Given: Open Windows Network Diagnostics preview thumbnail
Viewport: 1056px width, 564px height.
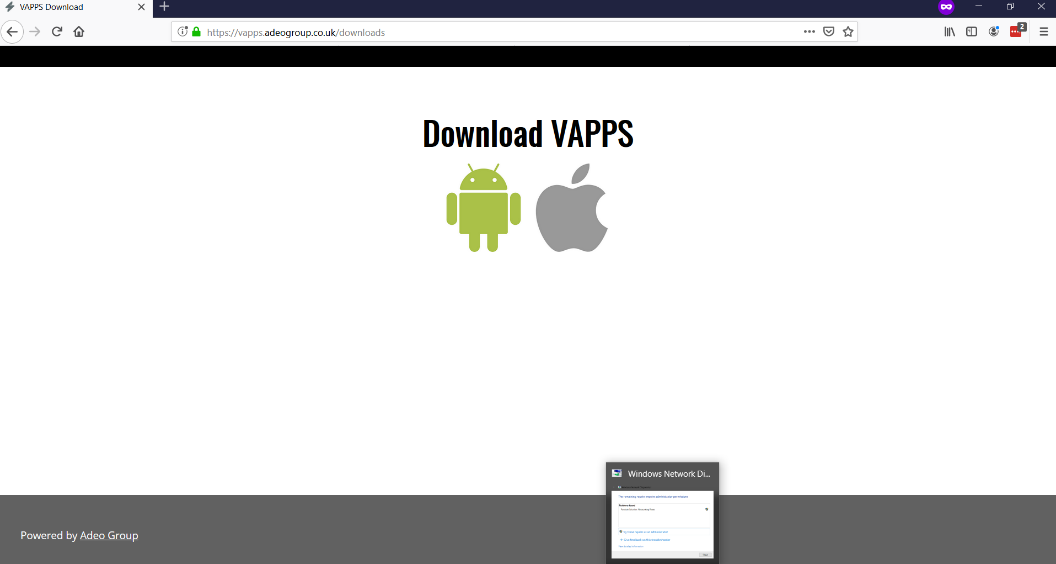Looking at the screenshot, I should coord(662,524).
